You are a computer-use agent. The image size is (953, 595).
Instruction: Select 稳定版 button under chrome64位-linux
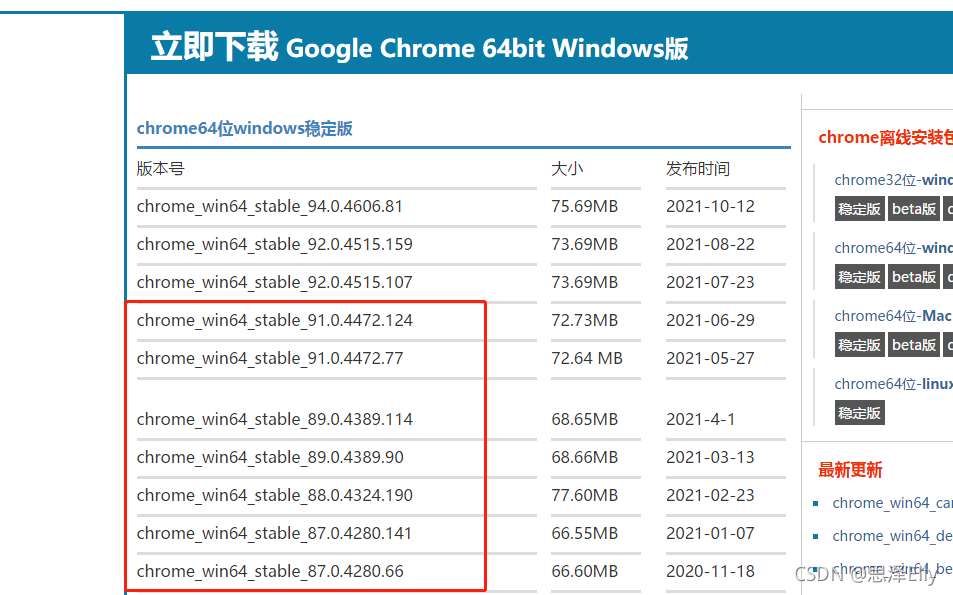point(859,413)
